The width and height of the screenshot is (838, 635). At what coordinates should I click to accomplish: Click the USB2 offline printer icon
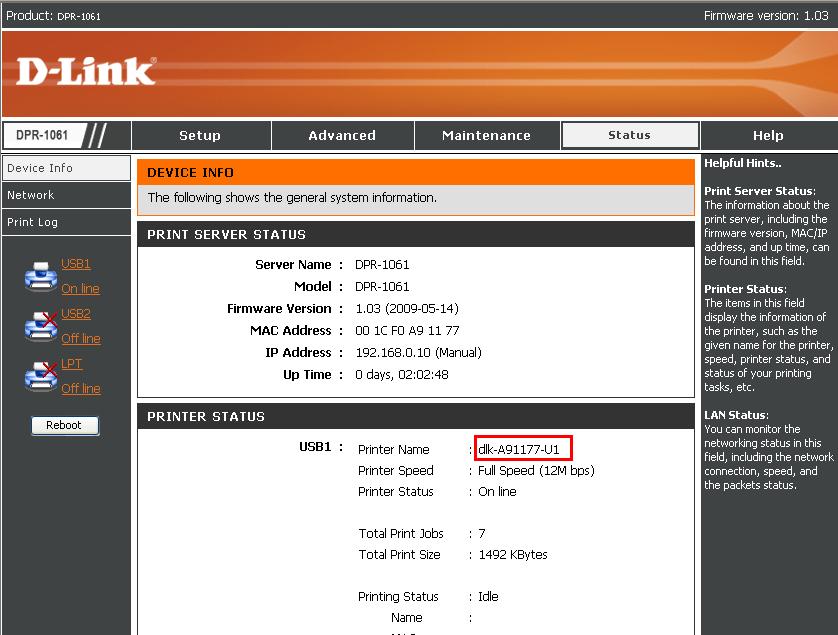click(x=41, y=326)
